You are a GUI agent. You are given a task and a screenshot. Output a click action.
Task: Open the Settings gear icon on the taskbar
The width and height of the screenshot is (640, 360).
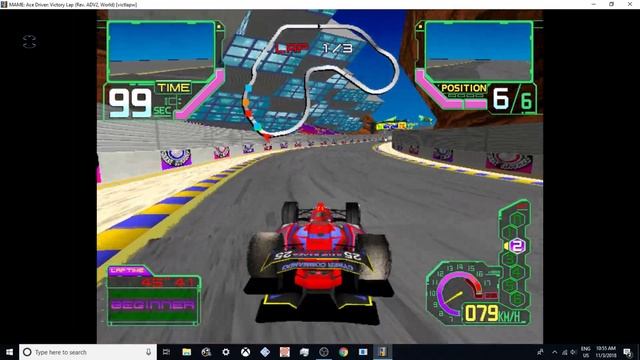226,352
